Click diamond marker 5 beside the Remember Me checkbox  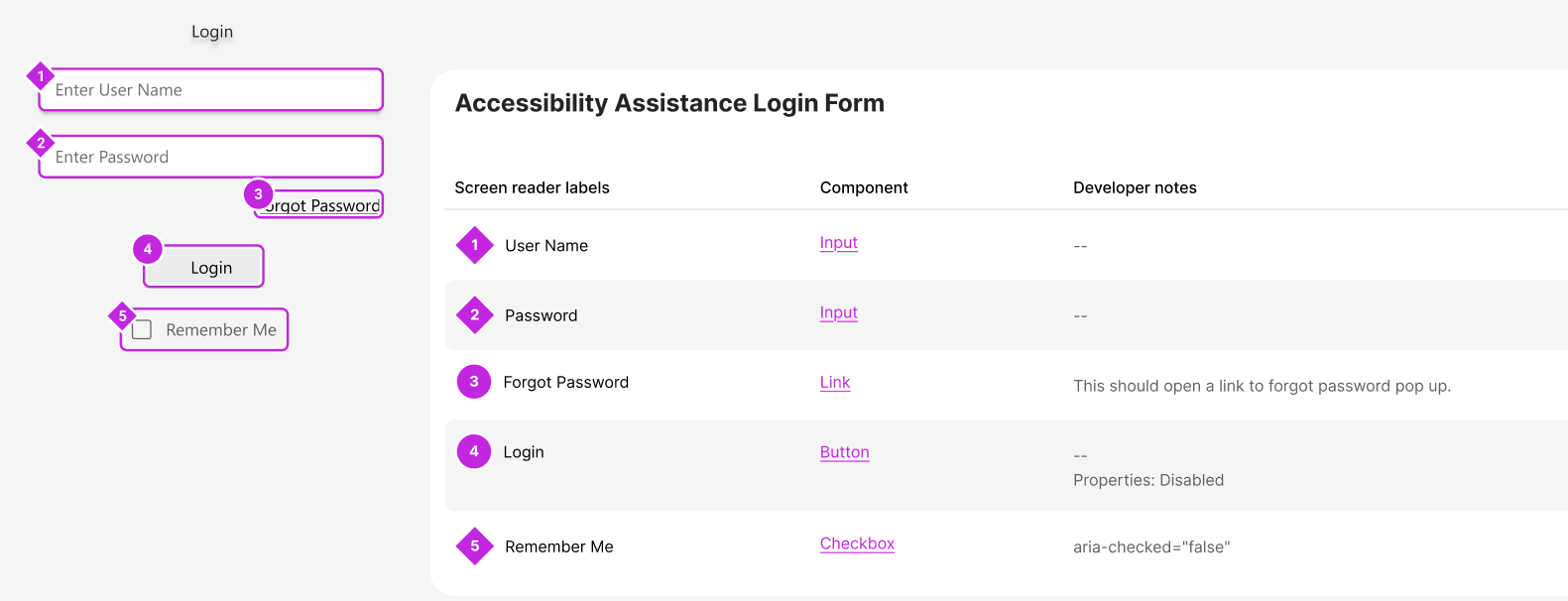[x=122, y=316]
